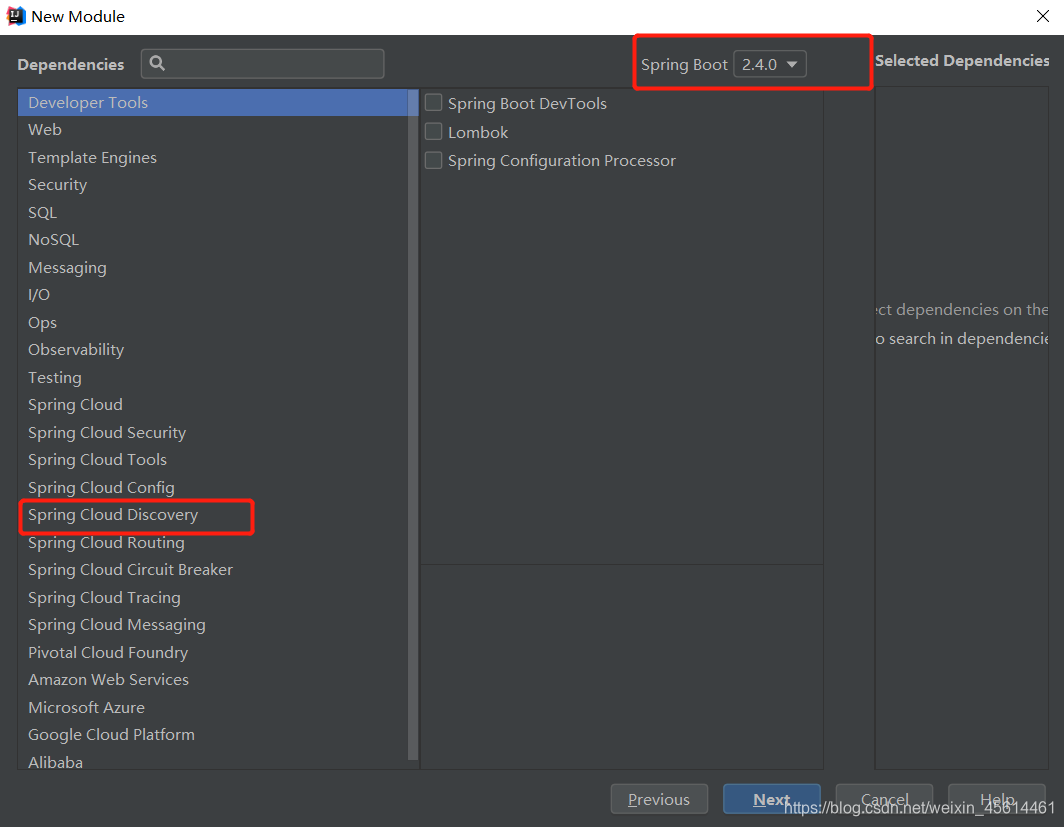Open the Microsoft Azure category

click(x=213, y=707)
